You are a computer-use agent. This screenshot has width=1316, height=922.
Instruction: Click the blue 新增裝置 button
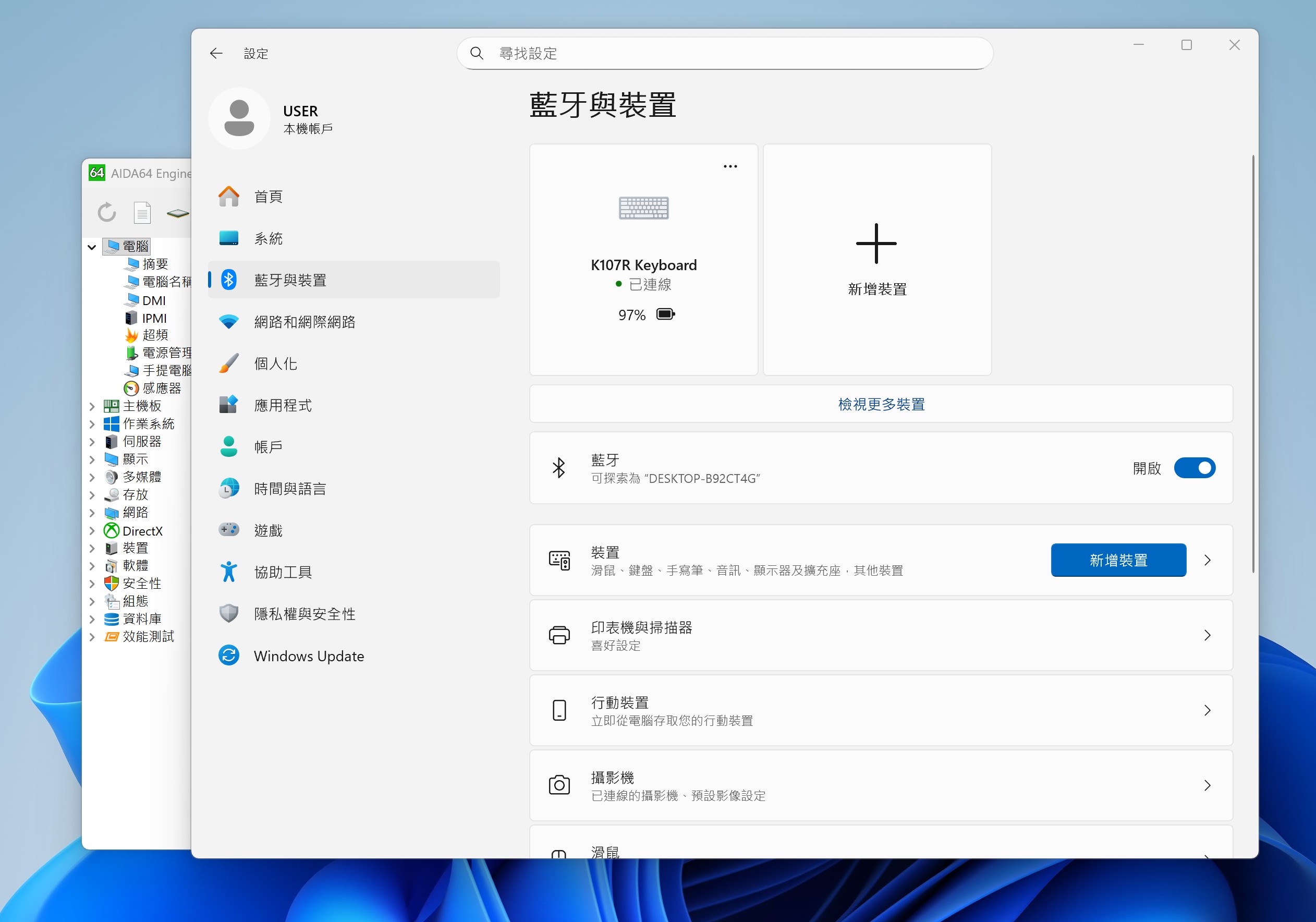click(x=1118, y=560)
